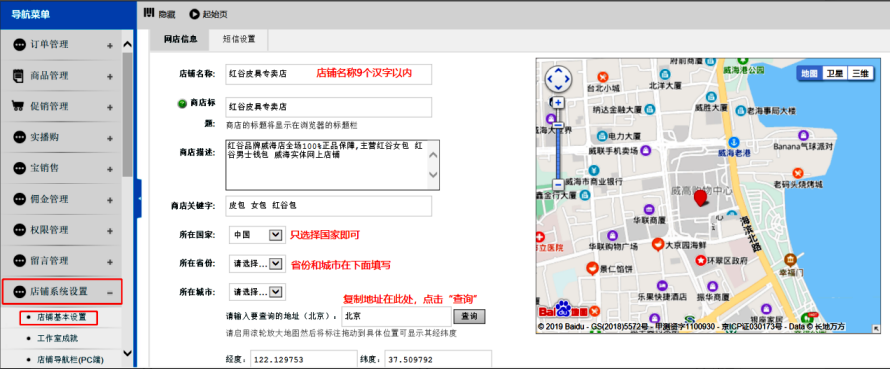Expand the 权限管理 menu plus sign
The height and width of the screenshot is (369, 890).
pos(110,230)
